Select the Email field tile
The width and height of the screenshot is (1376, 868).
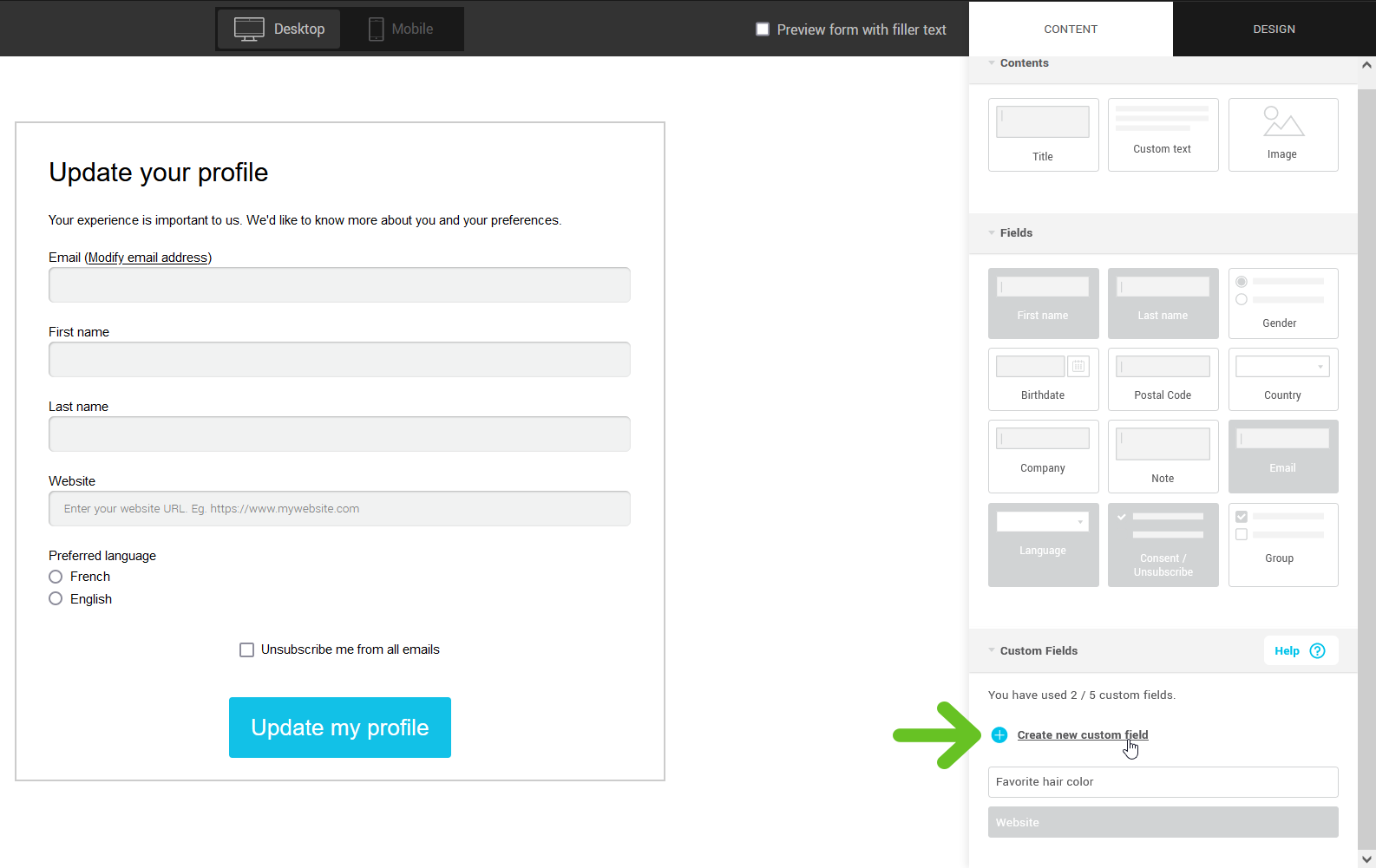(x=1282, y=456)
